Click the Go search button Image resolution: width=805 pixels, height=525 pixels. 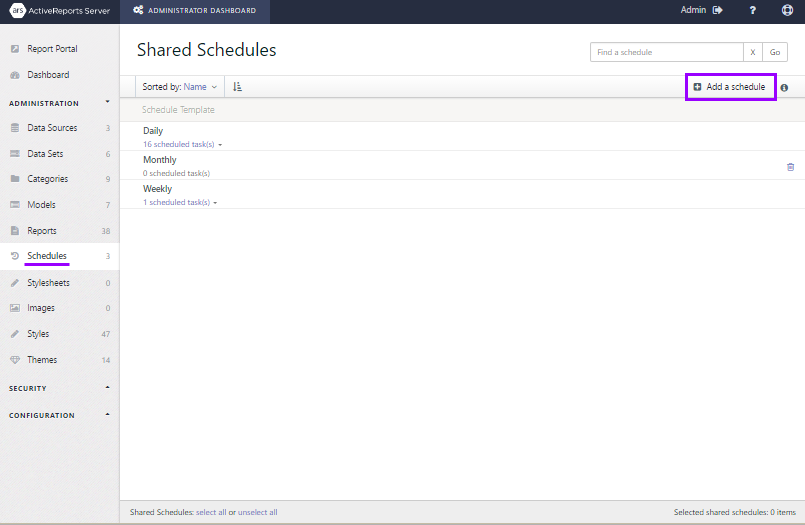[x=775, y=52]
